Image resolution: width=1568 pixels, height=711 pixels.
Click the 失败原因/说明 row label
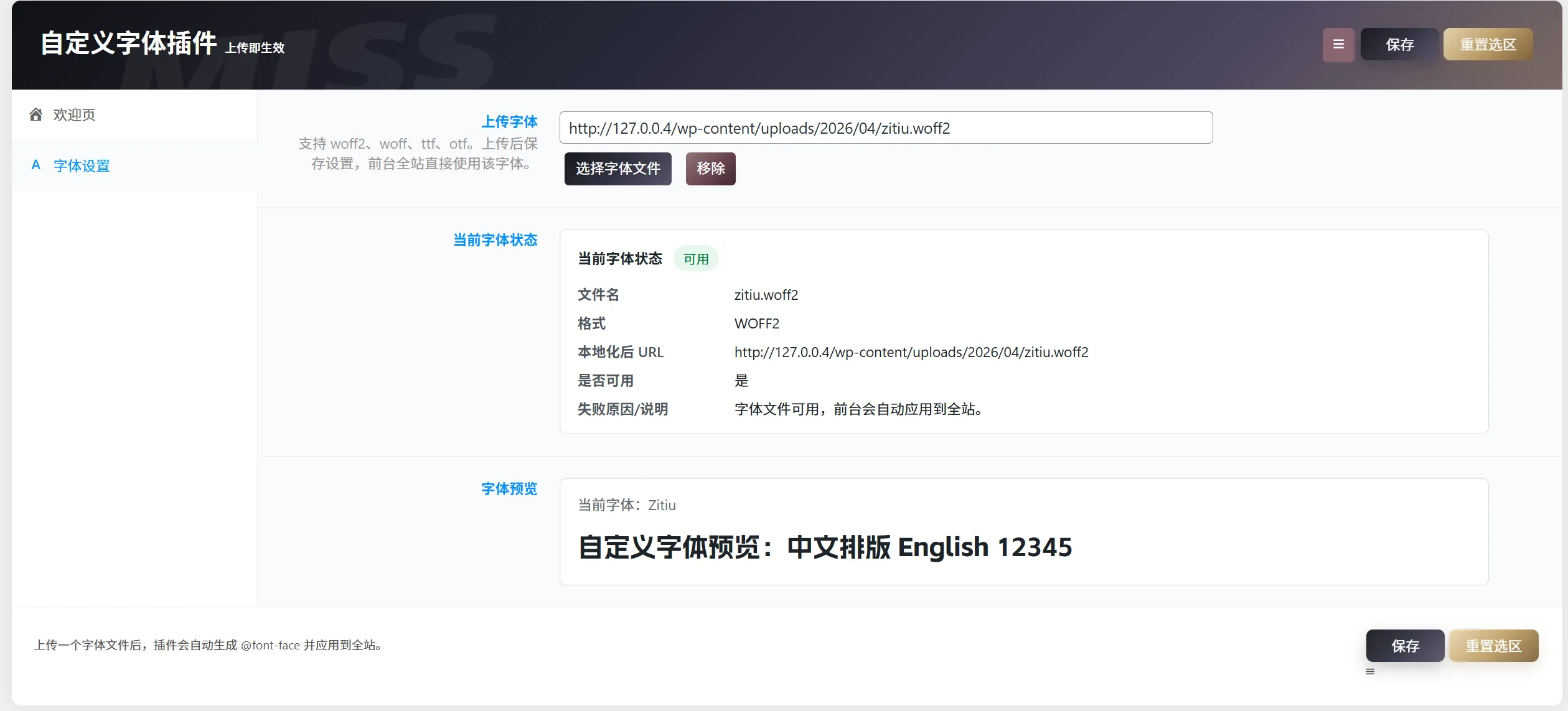pyautogui.click(x=622, y=409)
